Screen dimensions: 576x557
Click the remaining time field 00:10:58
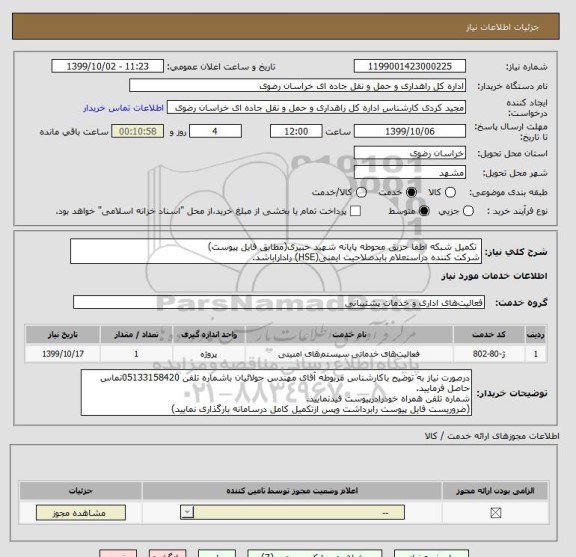138,131
